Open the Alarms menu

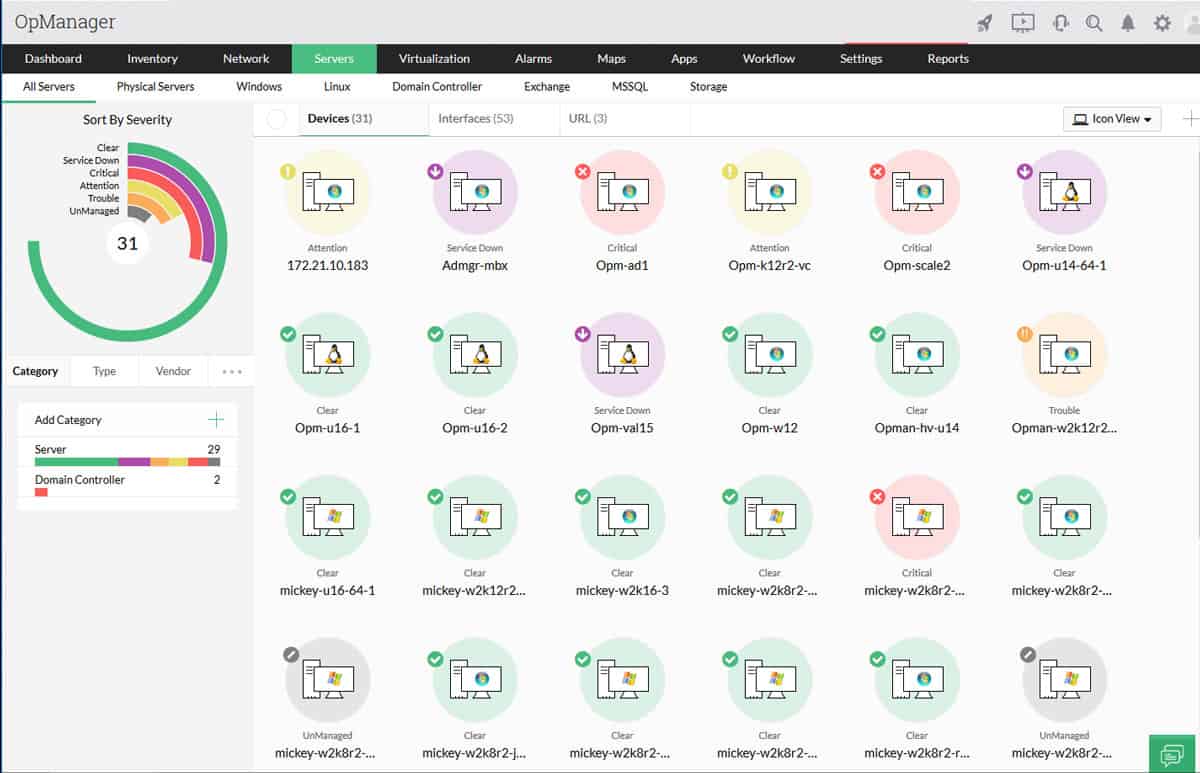[x=534, y=58]
